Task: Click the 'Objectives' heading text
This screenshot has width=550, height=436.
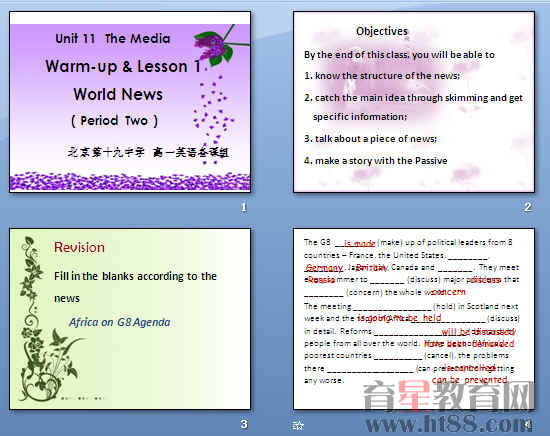Action: pyautogui.click(x=382, y=31)
